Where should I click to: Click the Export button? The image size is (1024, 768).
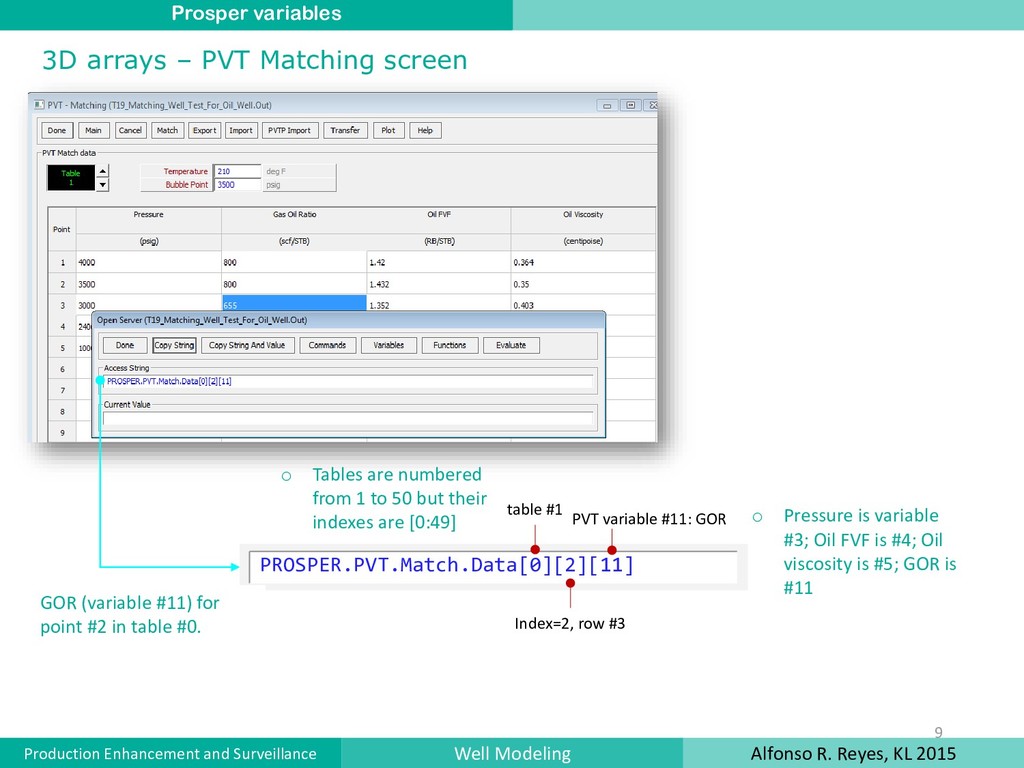point(204,131)
